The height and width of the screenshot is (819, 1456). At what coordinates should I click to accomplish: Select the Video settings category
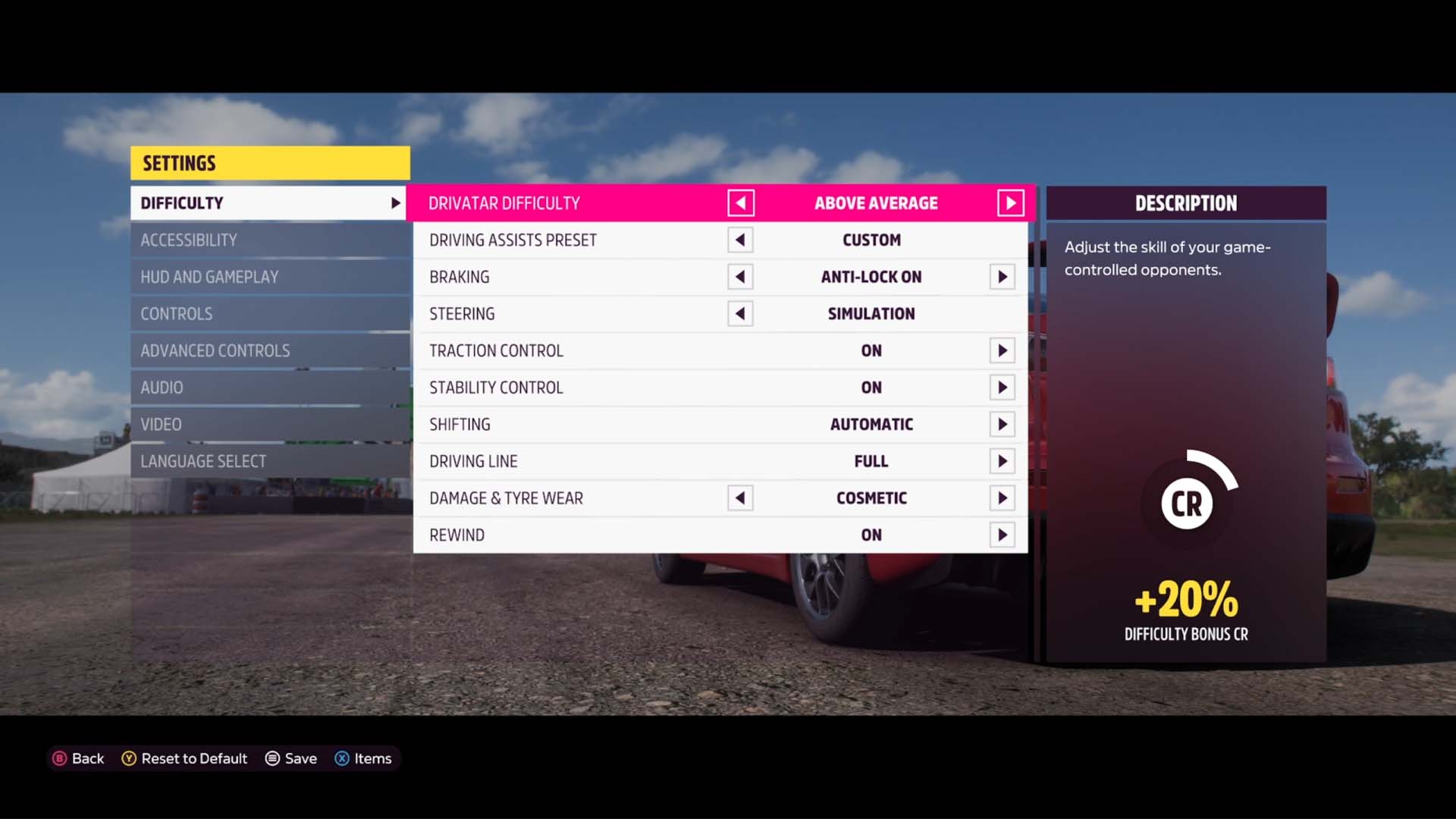pyautogui.click(x=160, y=424)
